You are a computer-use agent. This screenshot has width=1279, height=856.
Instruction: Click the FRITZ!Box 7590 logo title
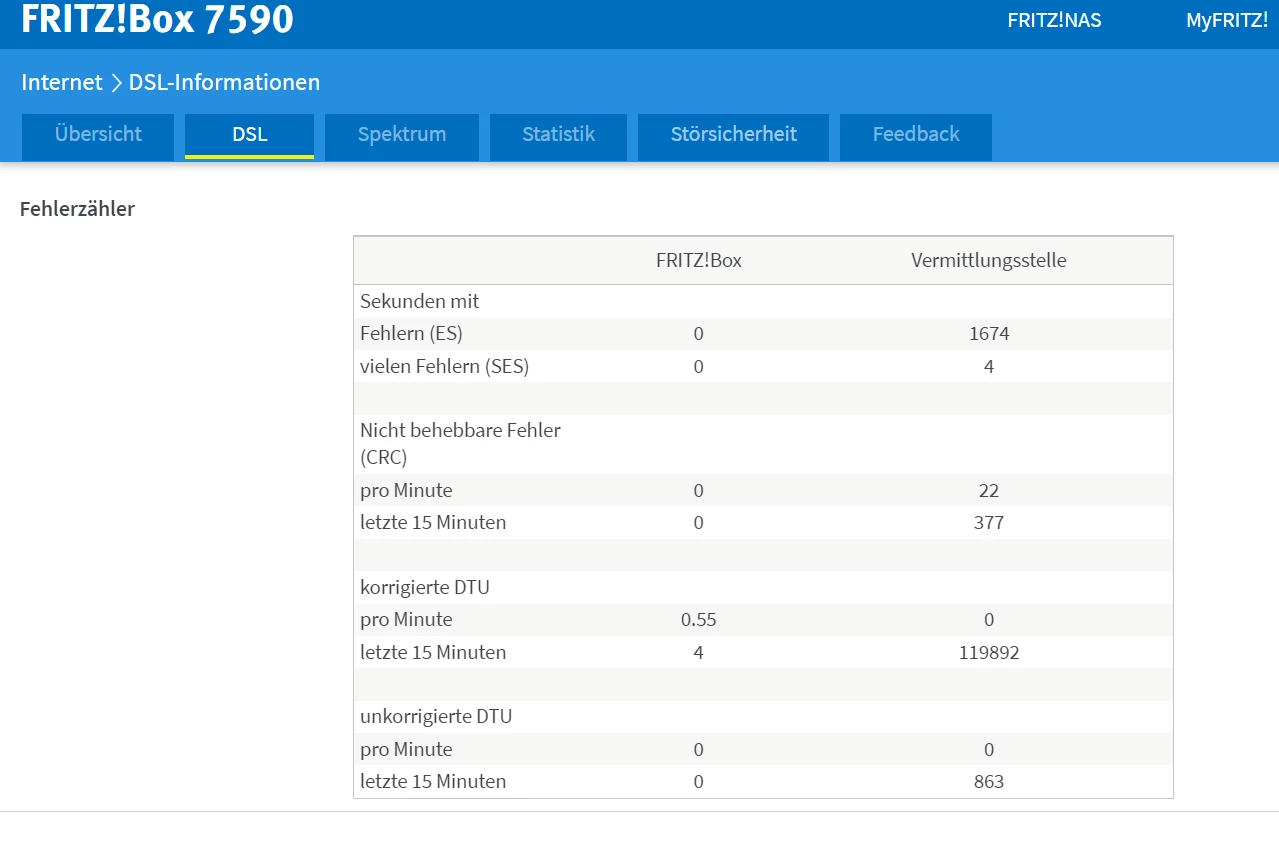pos(157,20)
